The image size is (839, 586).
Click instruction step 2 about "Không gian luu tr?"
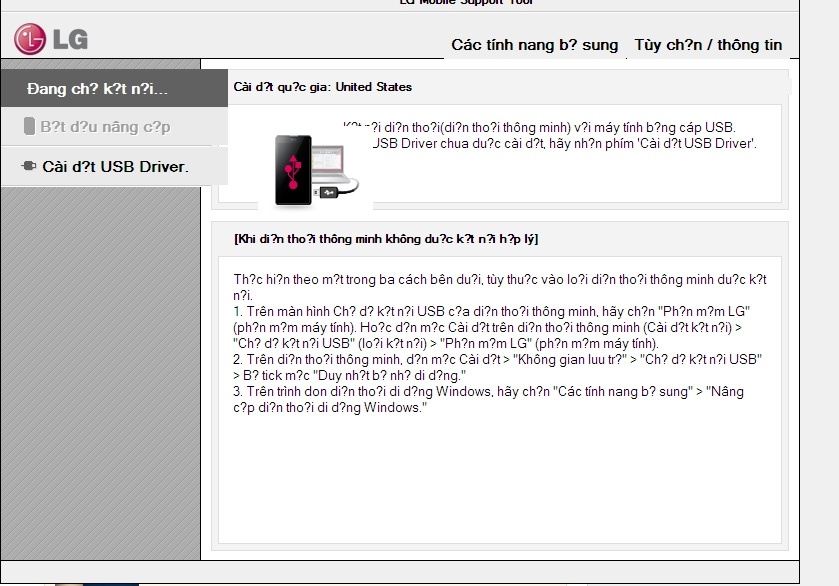pos(497,366)
